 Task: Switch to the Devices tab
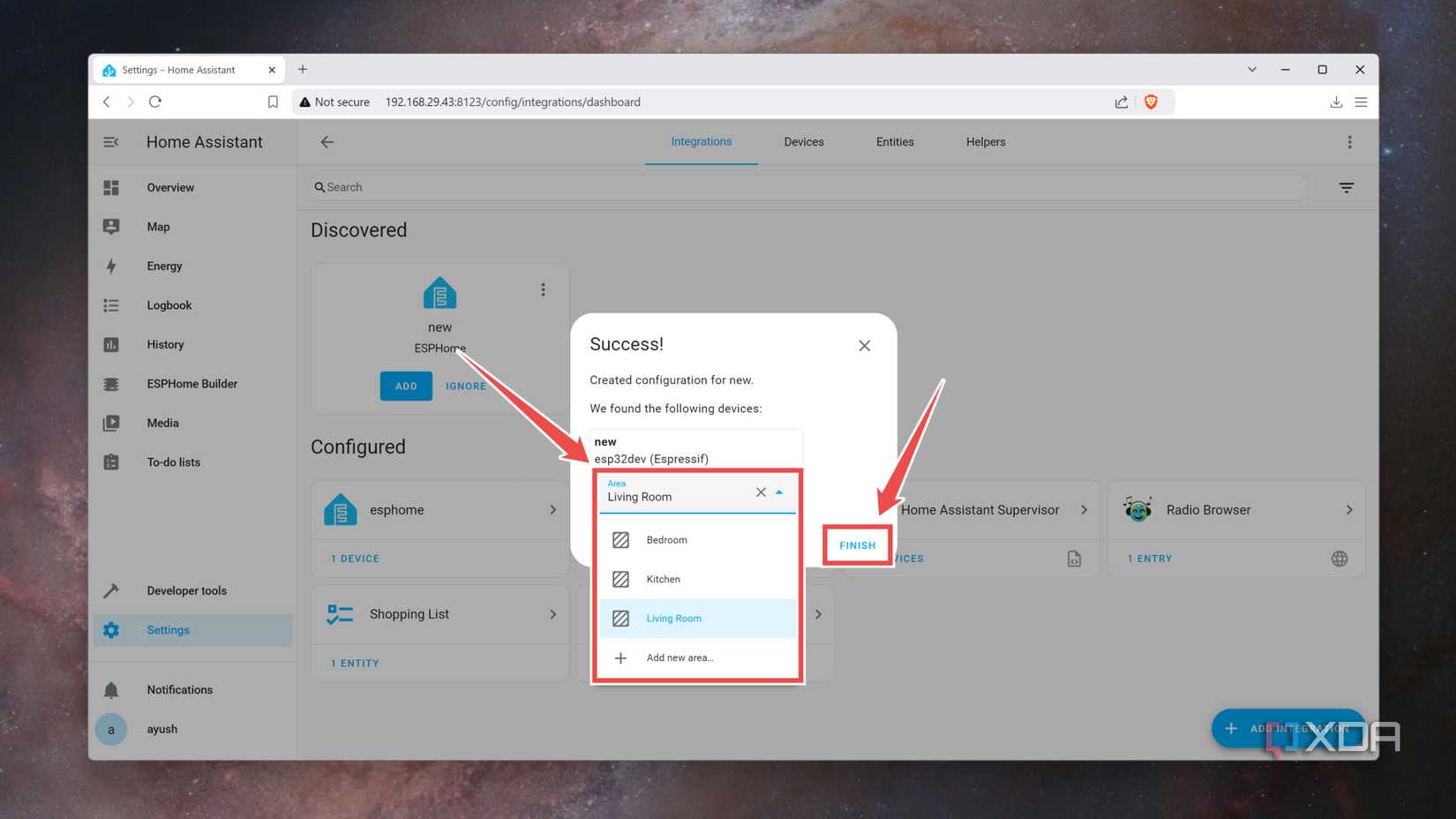tap(803, 141)
